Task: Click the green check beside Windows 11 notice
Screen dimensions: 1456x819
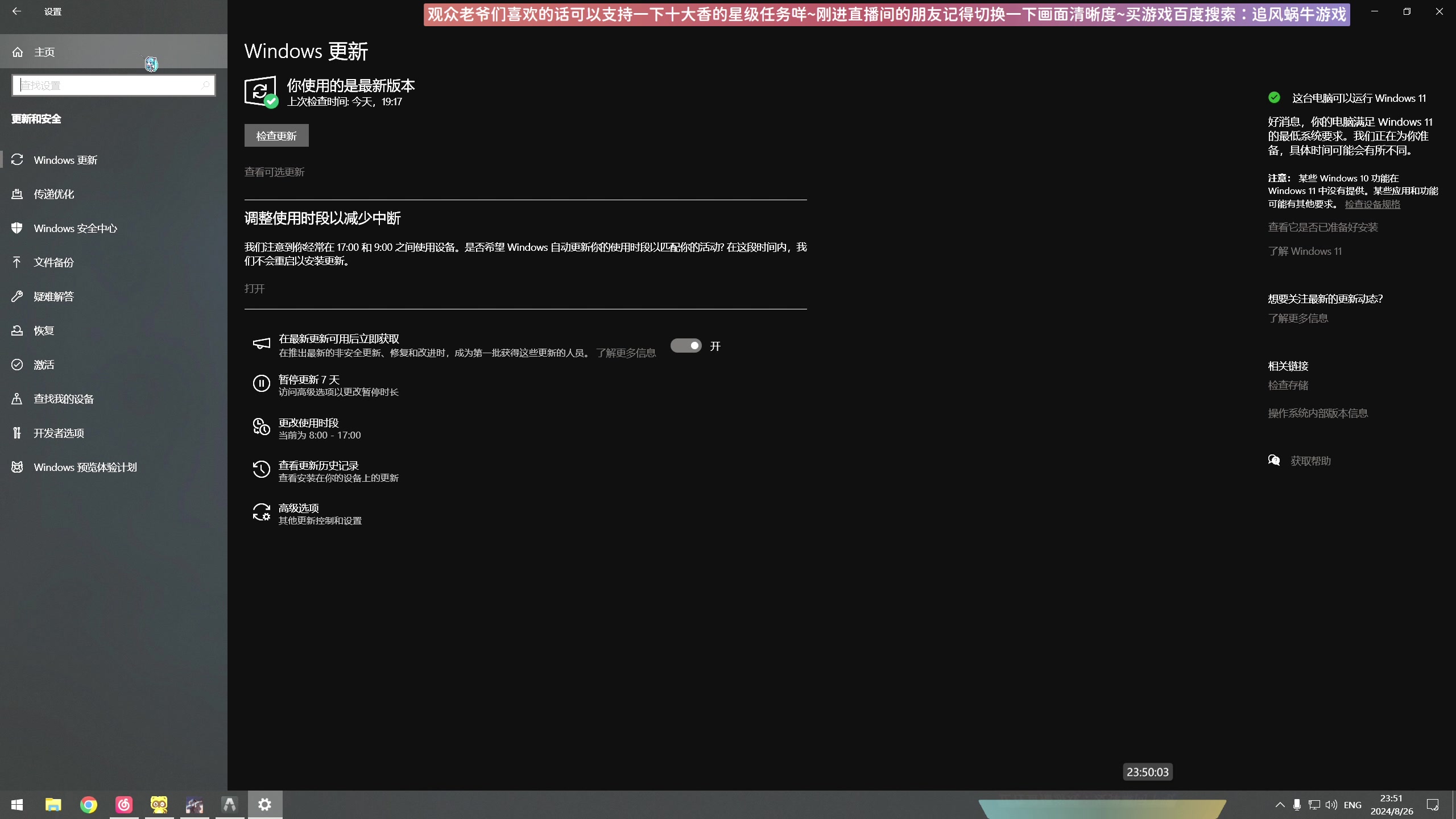Action: point(1274,97)
